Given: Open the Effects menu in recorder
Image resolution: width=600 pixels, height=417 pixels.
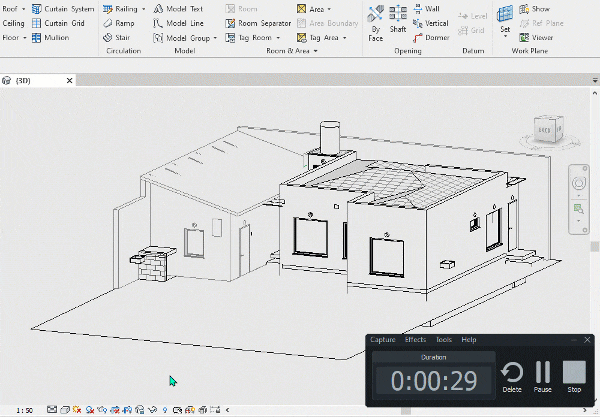Looking at the screenshot, I should coord(415,340).
